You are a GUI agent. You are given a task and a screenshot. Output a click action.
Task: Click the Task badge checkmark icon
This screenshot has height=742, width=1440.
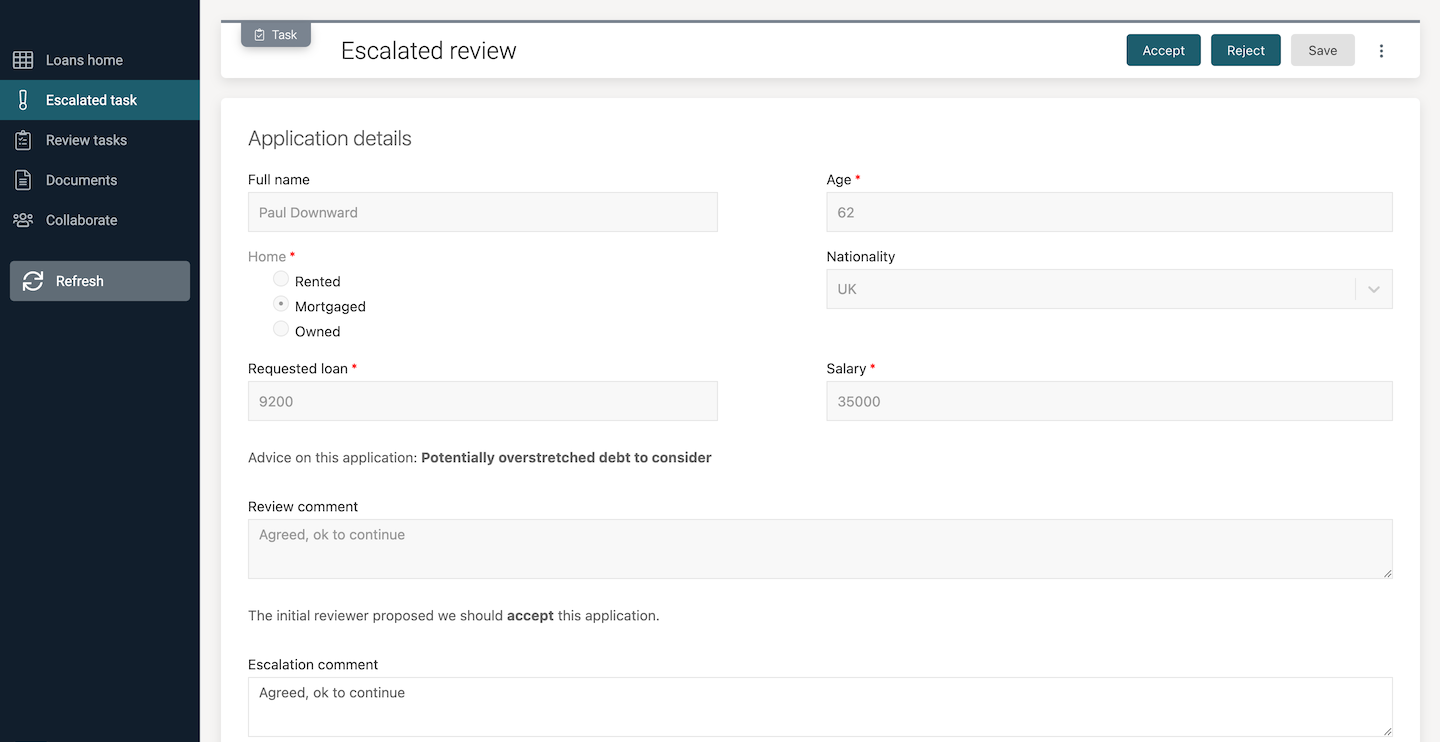259,33
